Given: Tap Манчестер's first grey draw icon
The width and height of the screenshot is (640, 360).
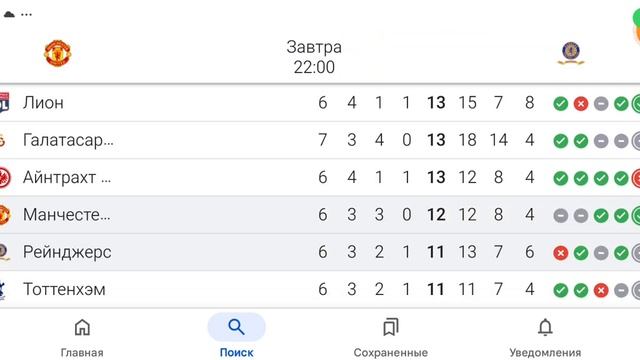Looking at the screenshot, I should pos(560,216).
